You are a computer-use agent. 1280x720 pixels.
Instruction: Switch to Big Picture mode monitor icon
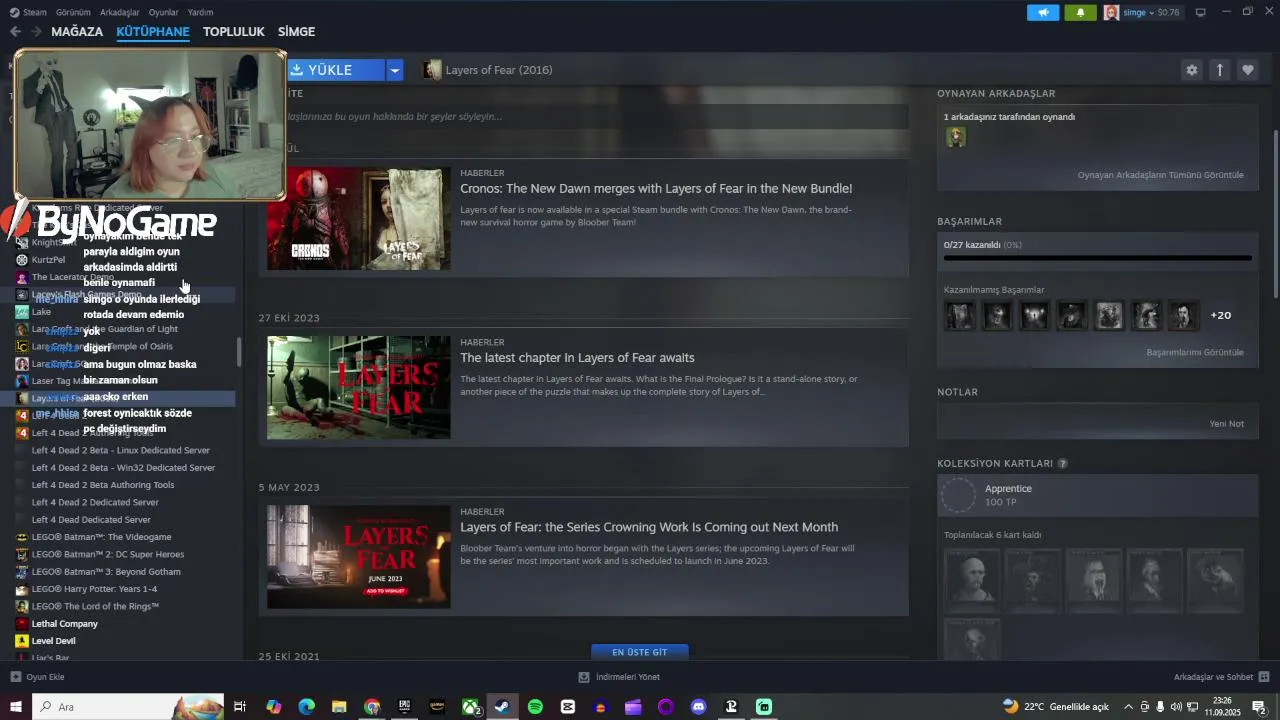point(1200,12)
